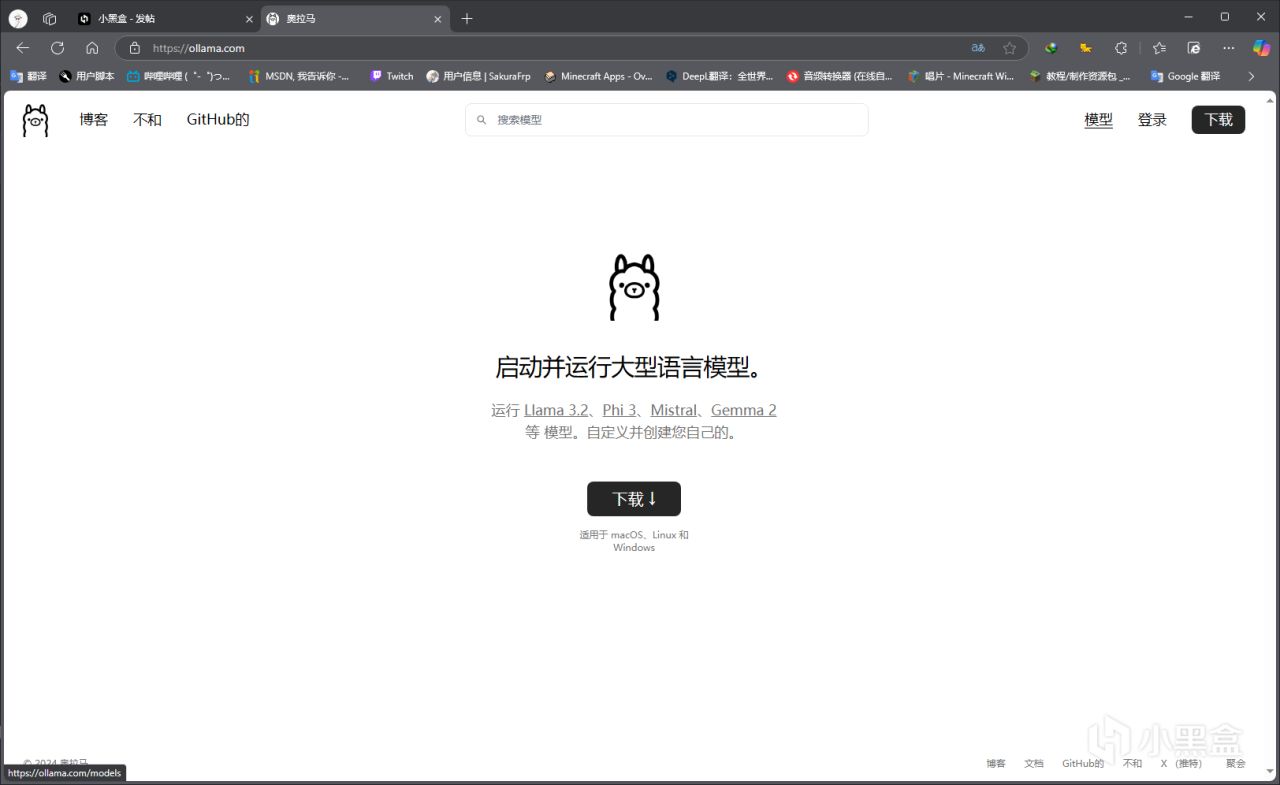
Task: Click the large 下载 button under the tagline
Action: pos(634,499)
